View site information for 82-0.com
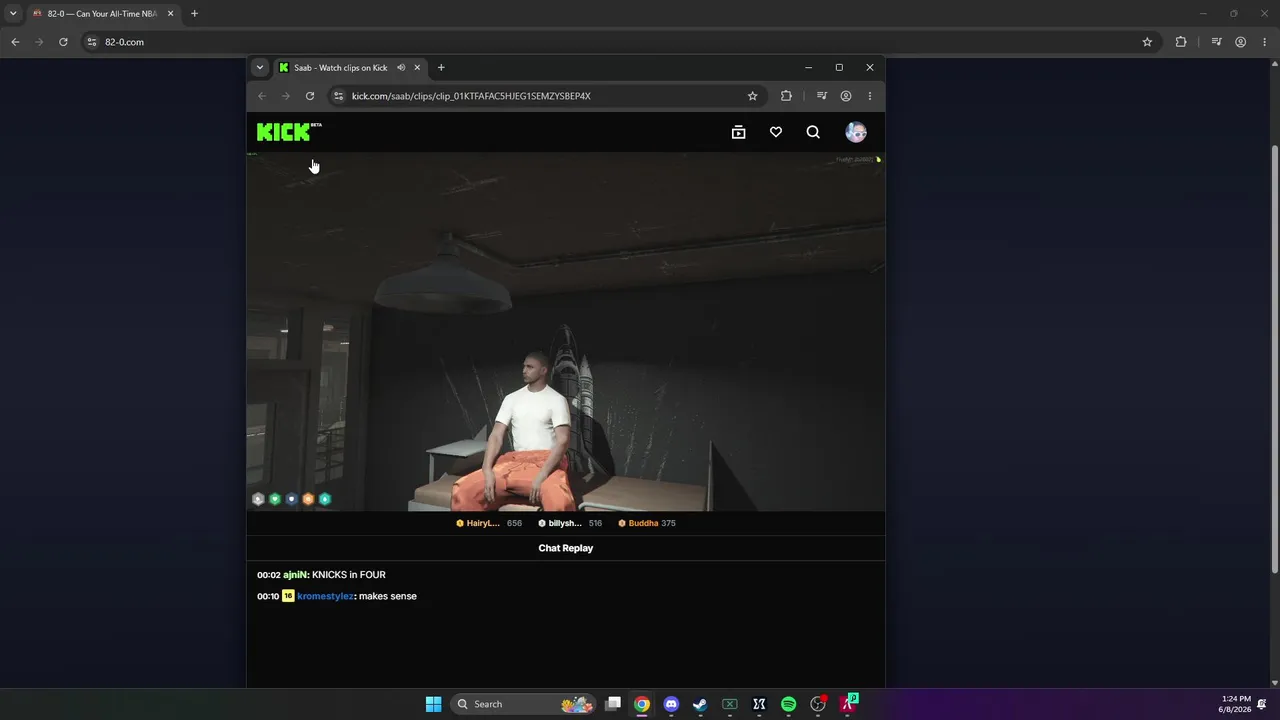 [x=92, y=42]
